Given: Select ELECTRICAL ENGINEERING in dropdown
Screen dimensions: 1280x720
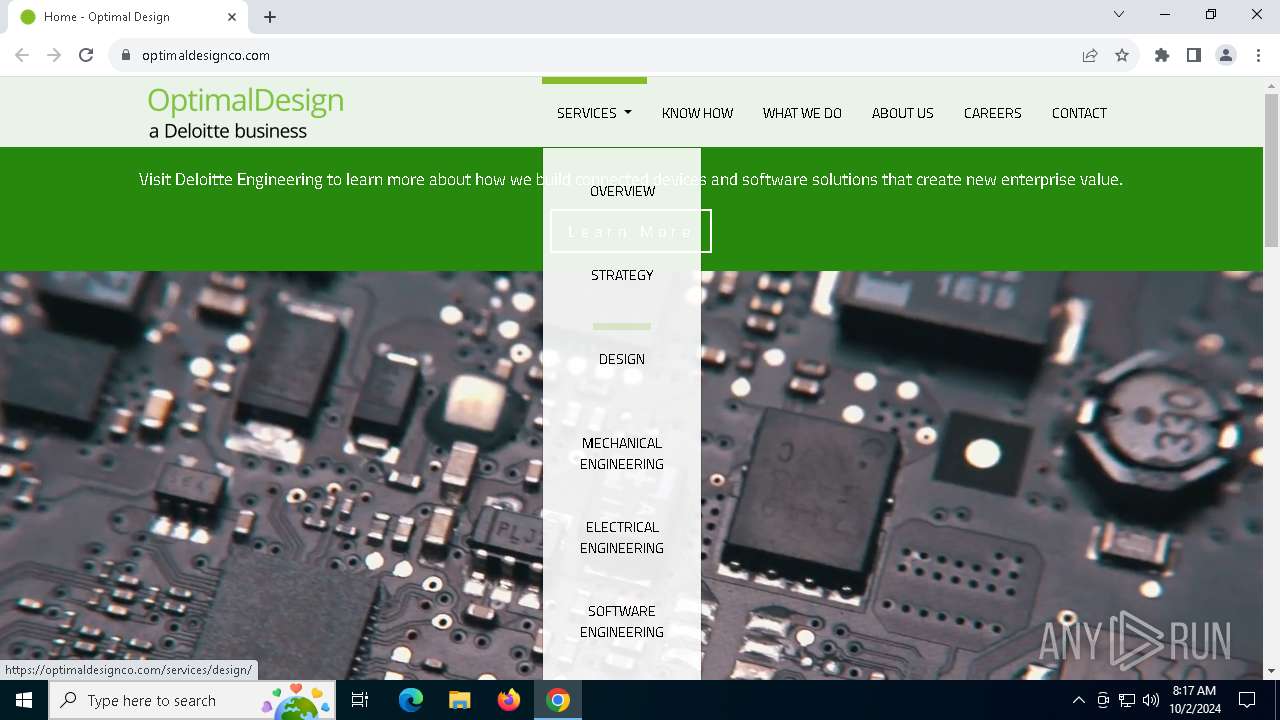Looking at the screenshot, I should tap(622, 537).
